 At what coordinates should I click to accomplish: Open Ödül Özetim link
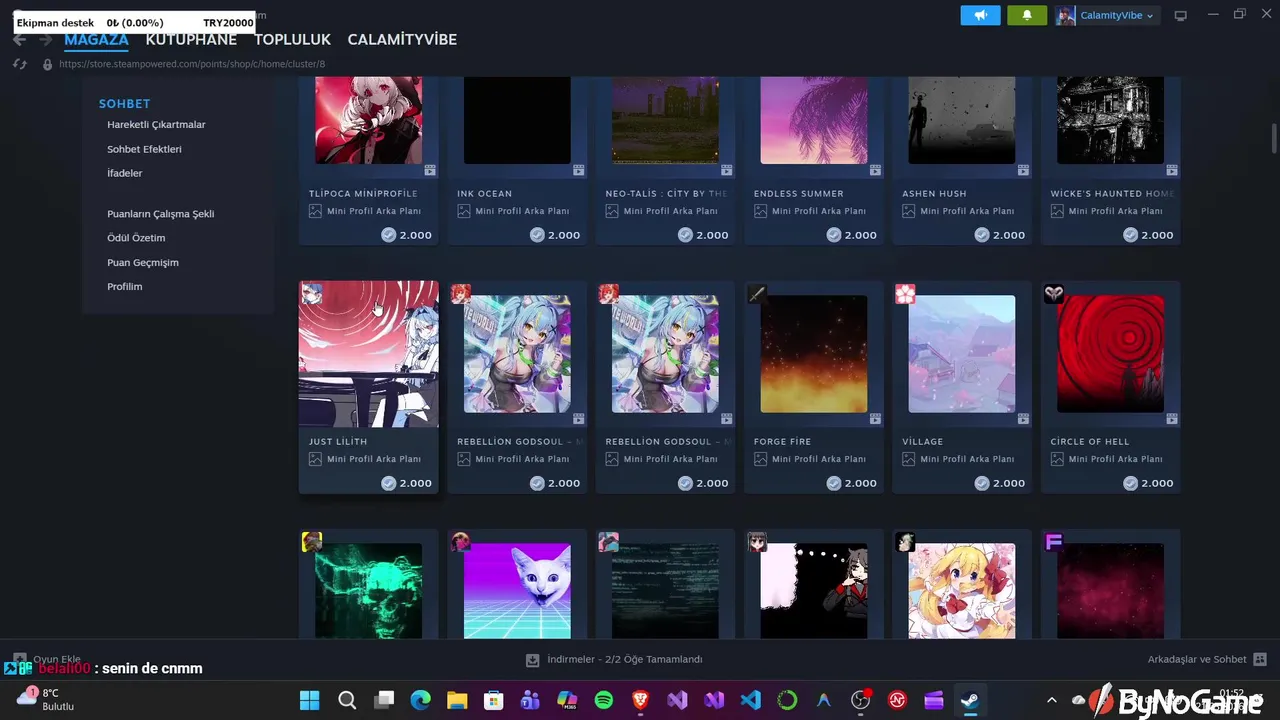(x=136, y=238)
